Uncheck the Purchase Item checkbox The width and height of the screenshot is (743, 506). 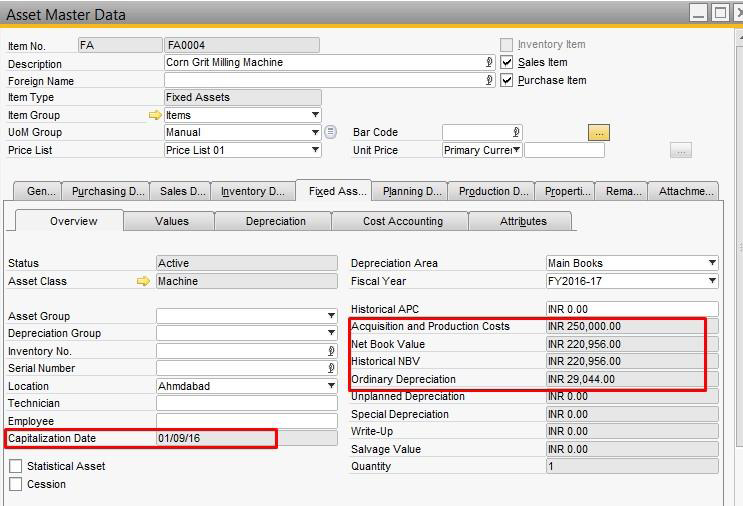pyautogui.click(x=507, y=80)
